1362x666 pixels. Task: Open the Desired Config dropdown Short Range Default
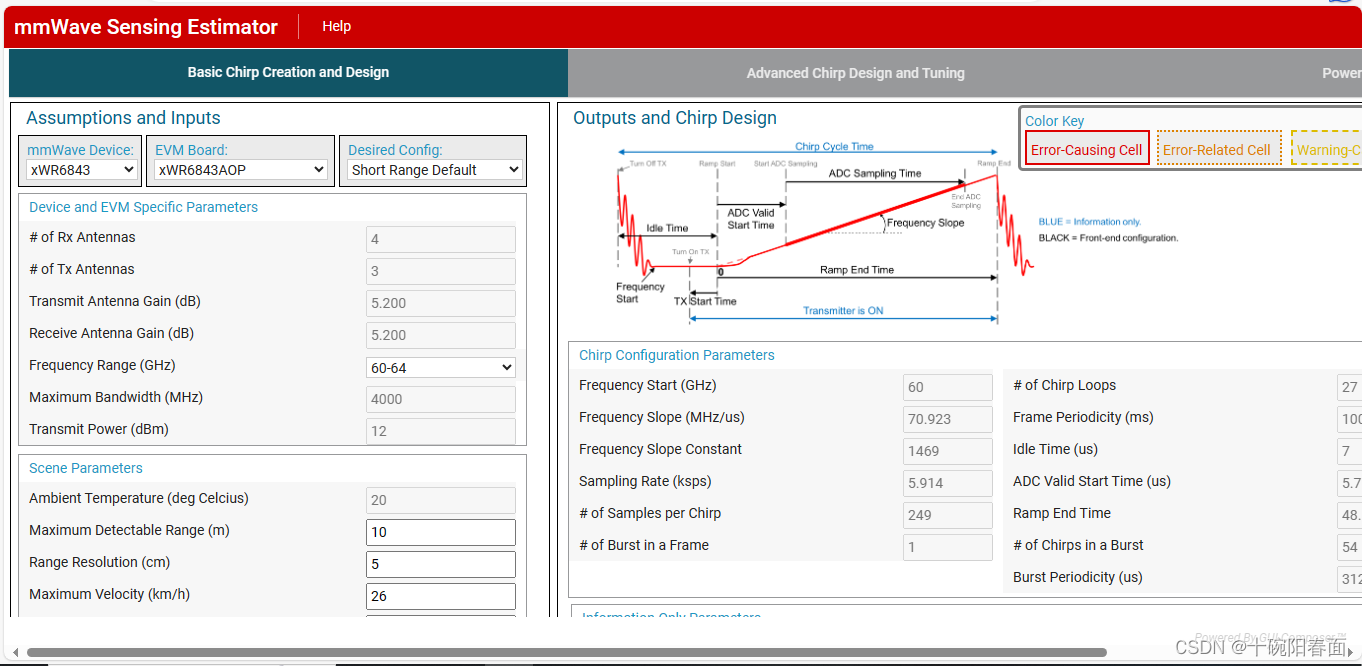click(435, 170)
